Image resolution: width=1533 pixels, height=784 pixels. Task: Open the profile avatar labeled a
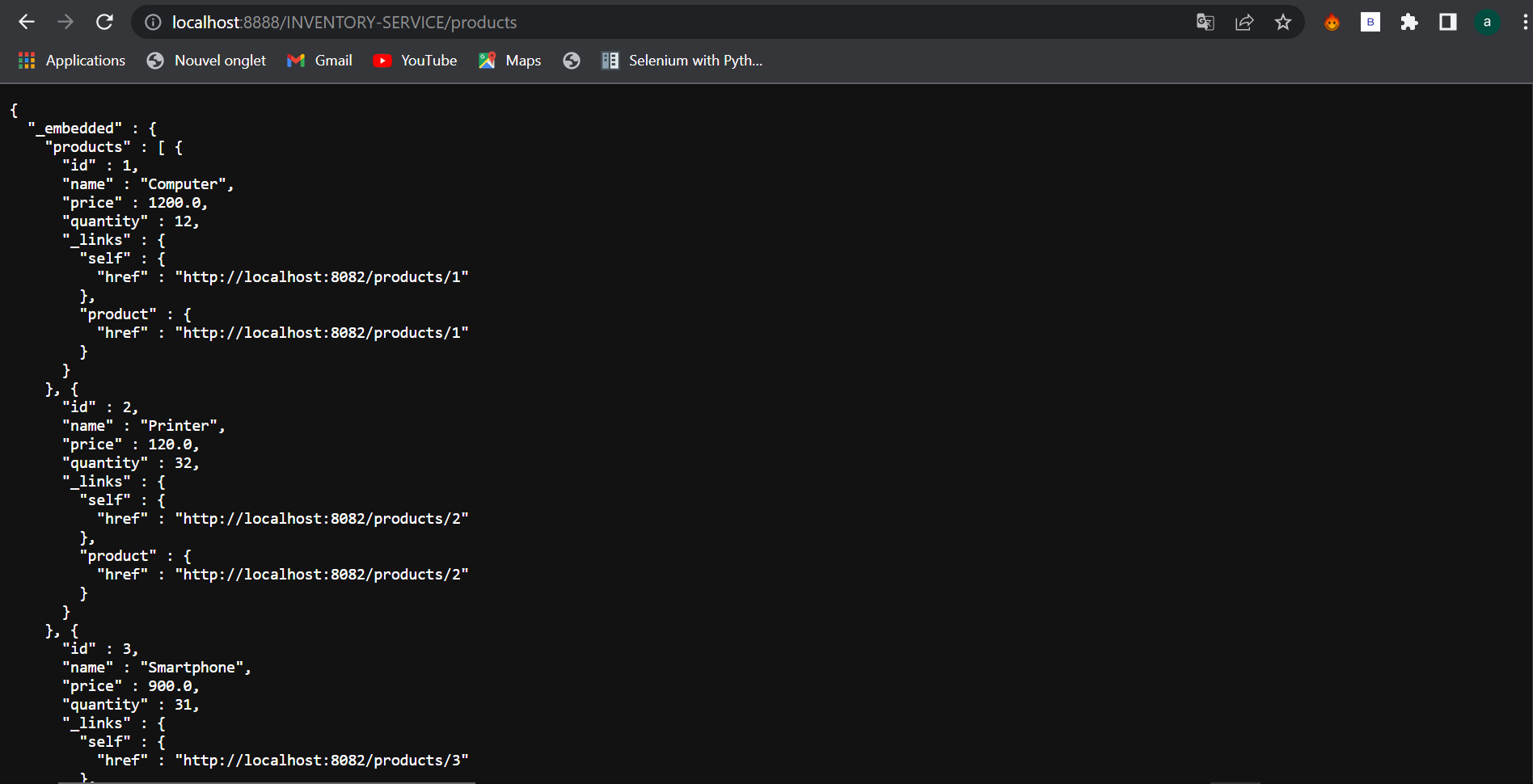click(x=1487, y=22)
